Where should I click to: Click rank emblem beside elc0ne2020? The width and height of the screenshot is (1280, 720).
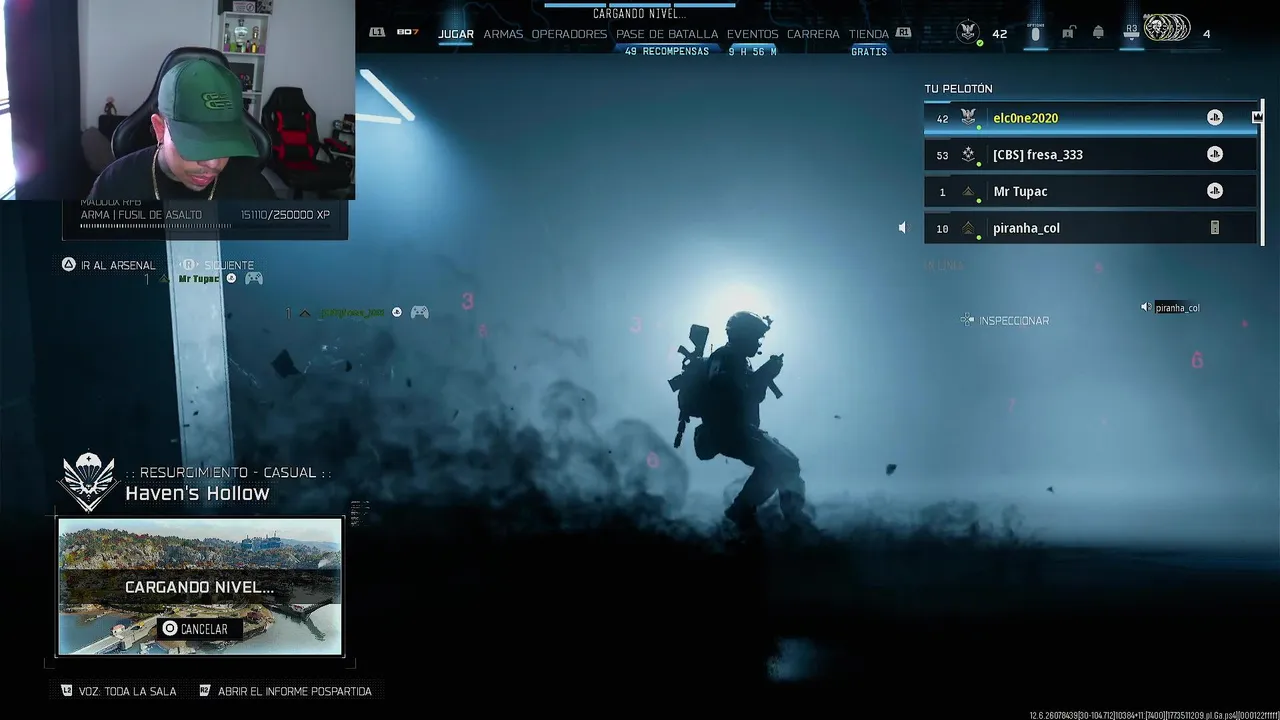pos(968,118)
